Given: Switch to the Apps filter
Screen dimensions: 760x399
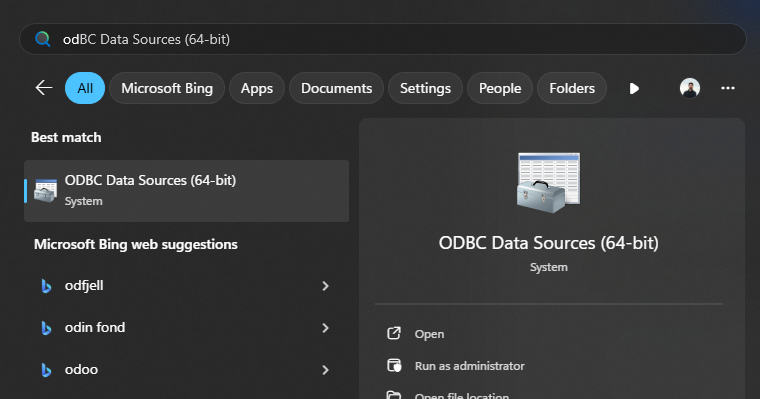Looking at the screenshot, I should point(256,88).
